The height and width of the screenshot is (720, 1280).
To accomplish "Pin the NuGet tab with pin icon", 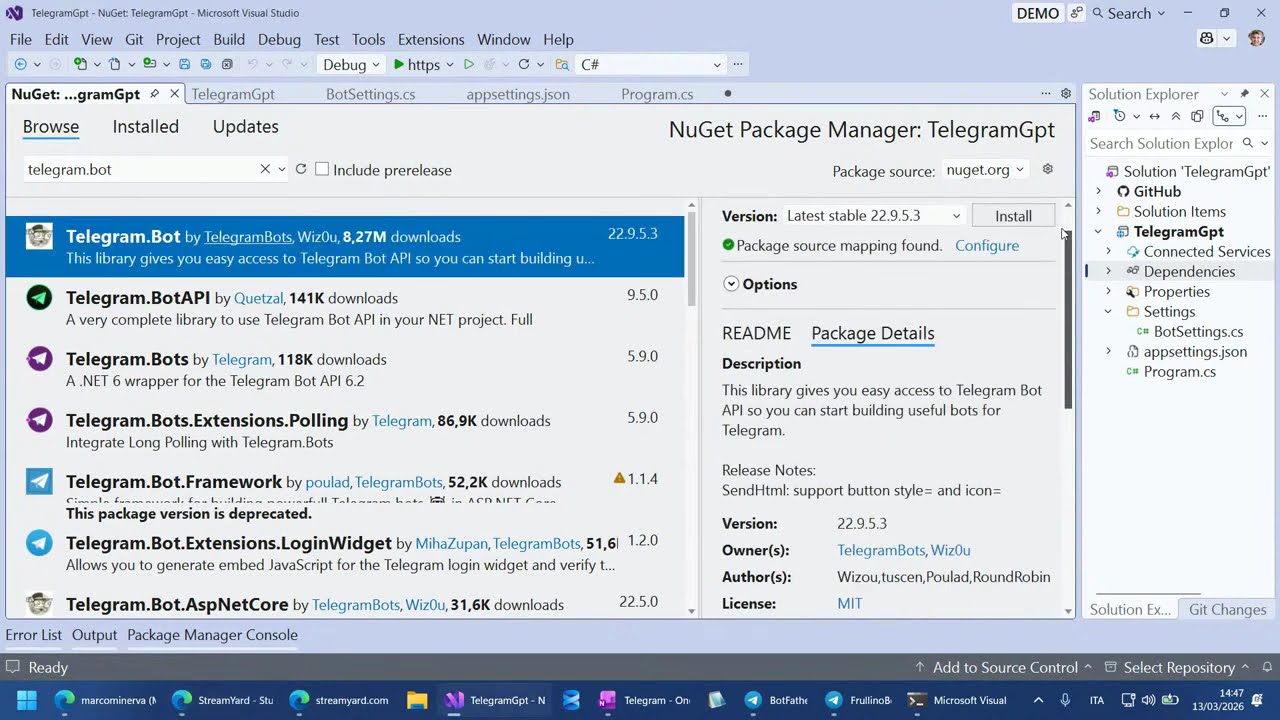I will pos(154,94).
